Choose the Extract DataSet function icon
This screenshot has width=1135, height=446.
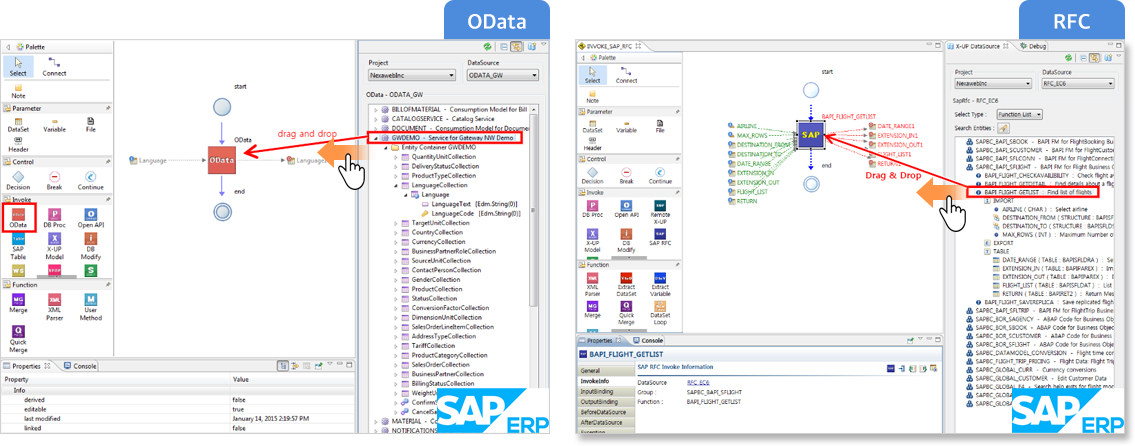pos(626,282)
